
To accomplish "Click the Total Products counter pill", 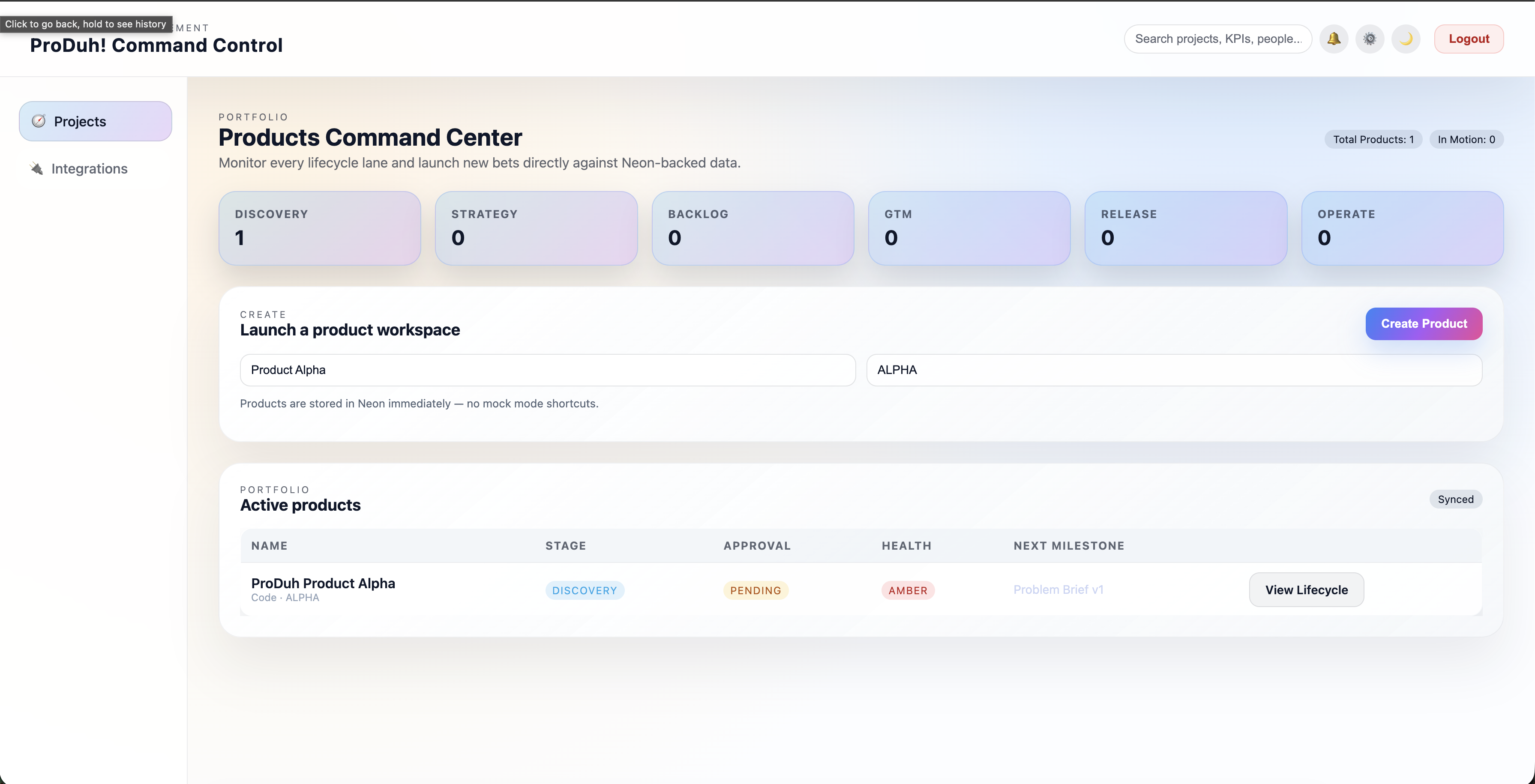I will 1373,139.
